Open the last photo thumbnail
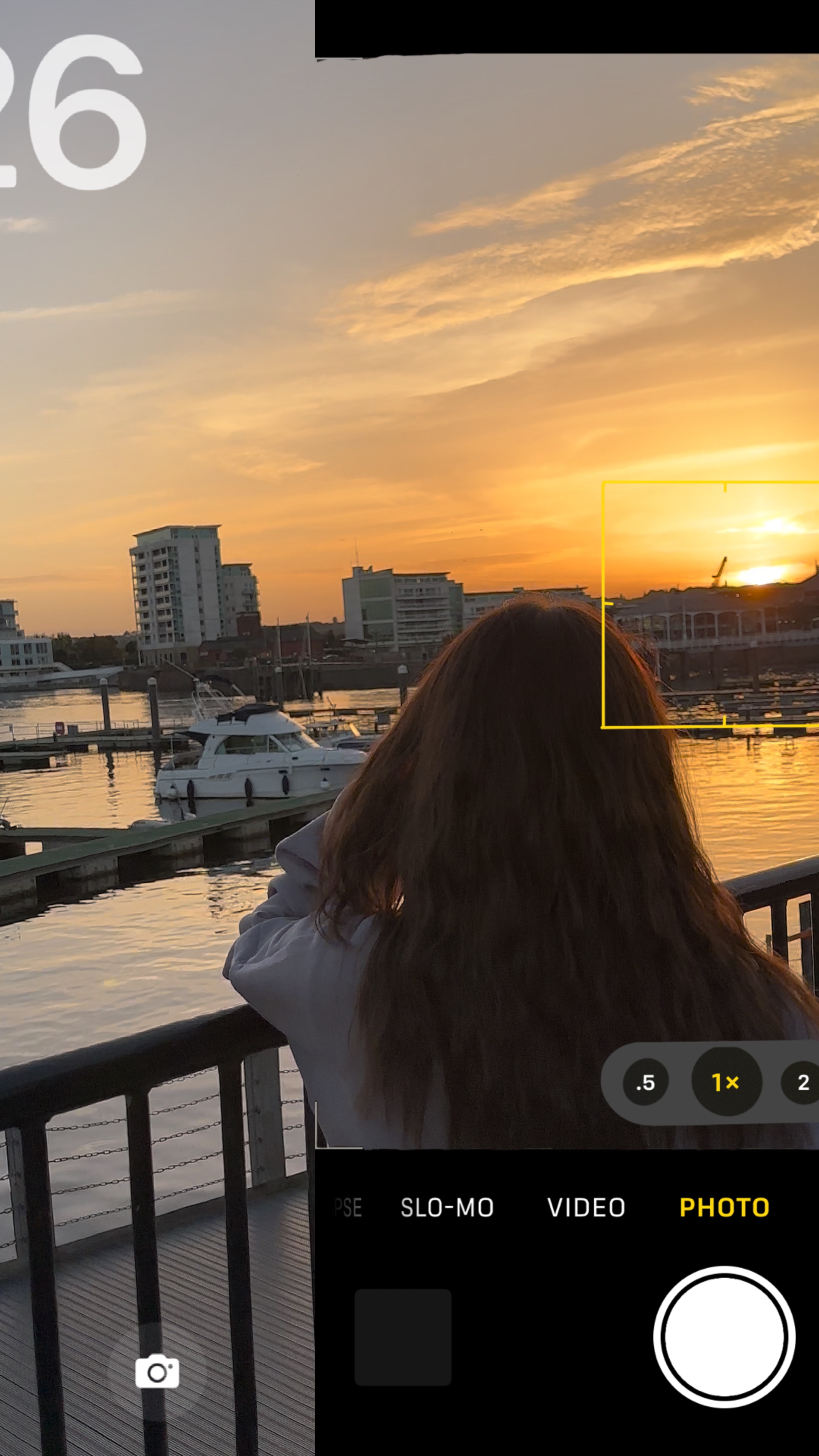 (402, 1337)
